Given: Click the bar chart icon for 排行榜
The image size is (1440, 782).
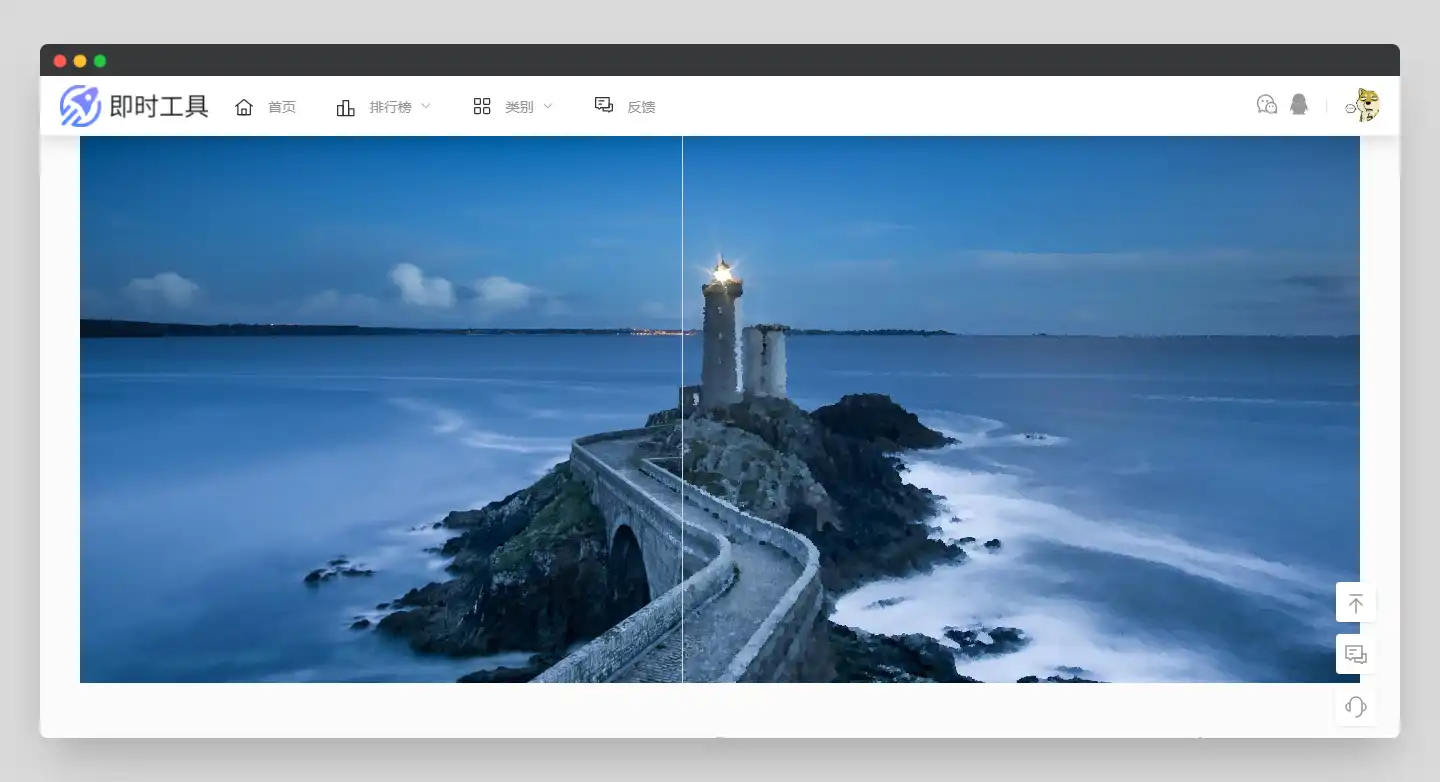Looking at the screenshot, I should click(x=345, y=107).
